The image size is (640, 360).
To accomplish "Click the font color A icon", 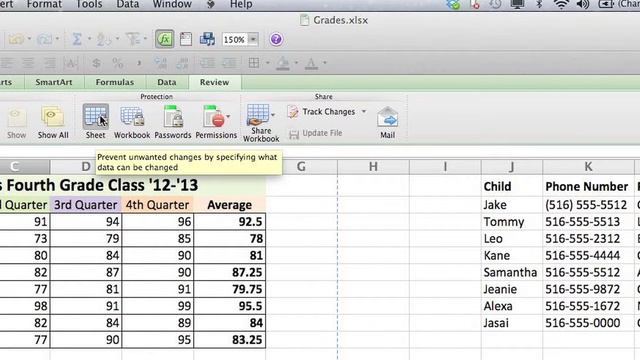I will click(311, 63).
